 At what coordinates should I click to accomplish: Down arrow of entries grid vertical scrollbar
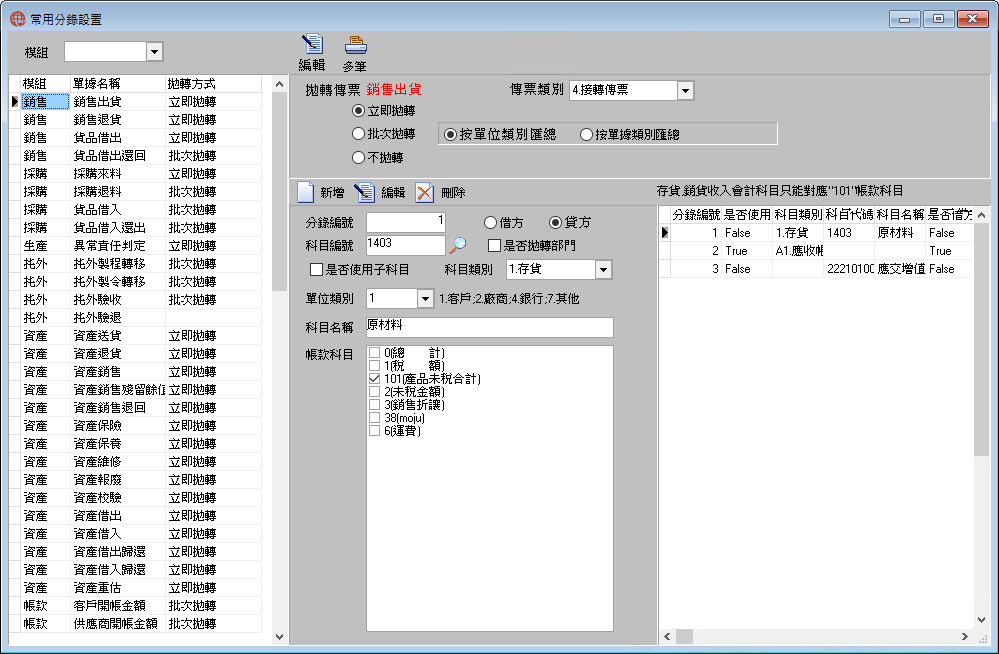(x=981, y=620)
